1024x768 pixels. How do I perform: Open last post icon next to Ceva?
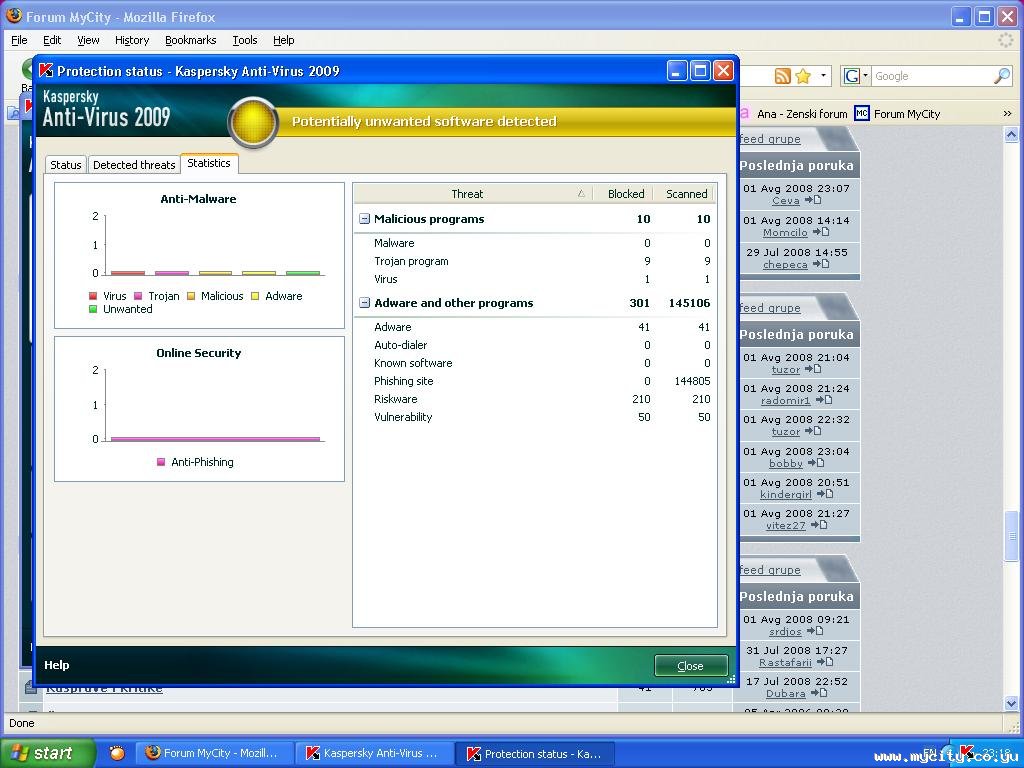tap(813, 200)
